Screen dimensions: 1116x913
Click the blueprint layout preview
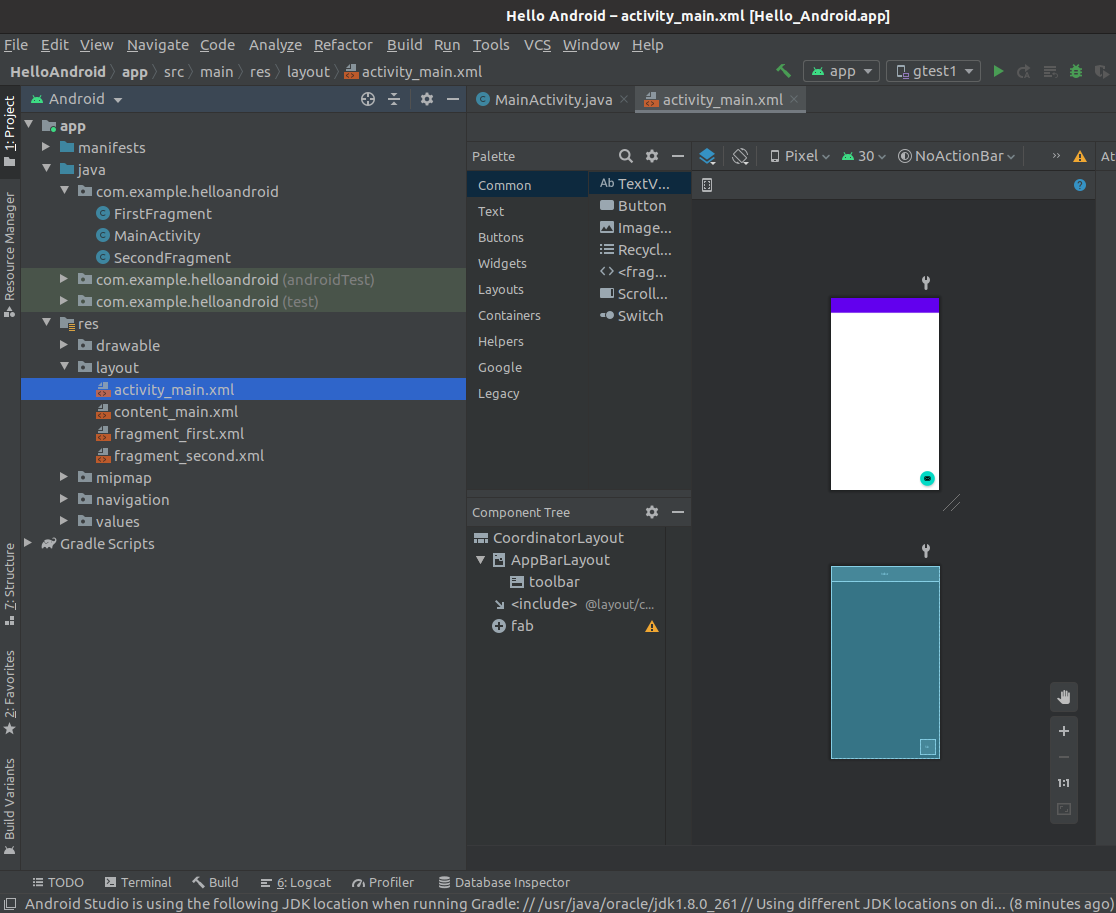[x=885, y=663]
